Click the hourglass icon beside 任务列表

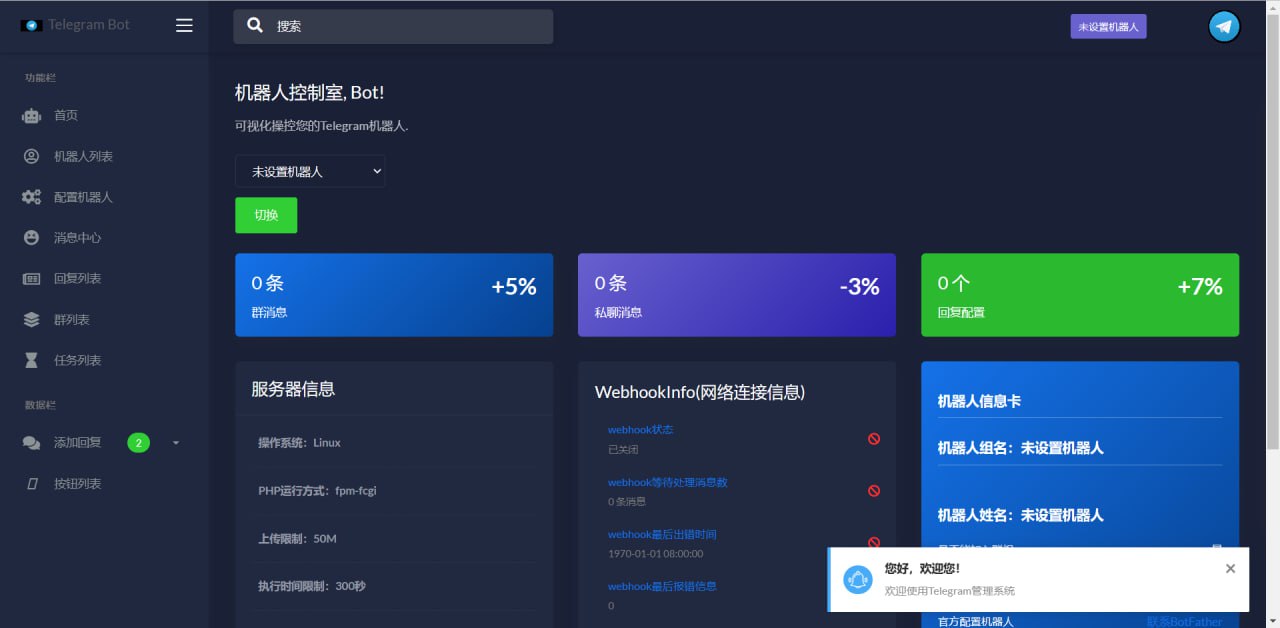click(x=32, y=360)
